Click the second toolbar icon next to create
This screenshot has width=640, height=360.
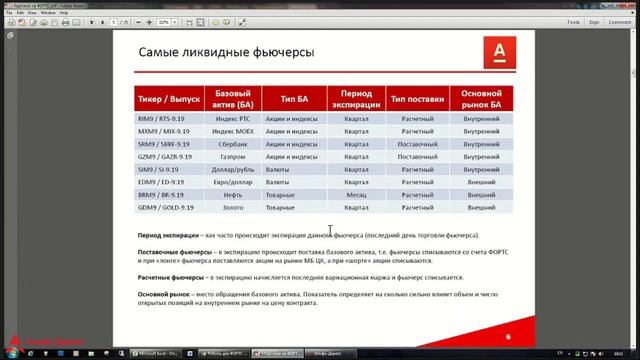(22, 22)
